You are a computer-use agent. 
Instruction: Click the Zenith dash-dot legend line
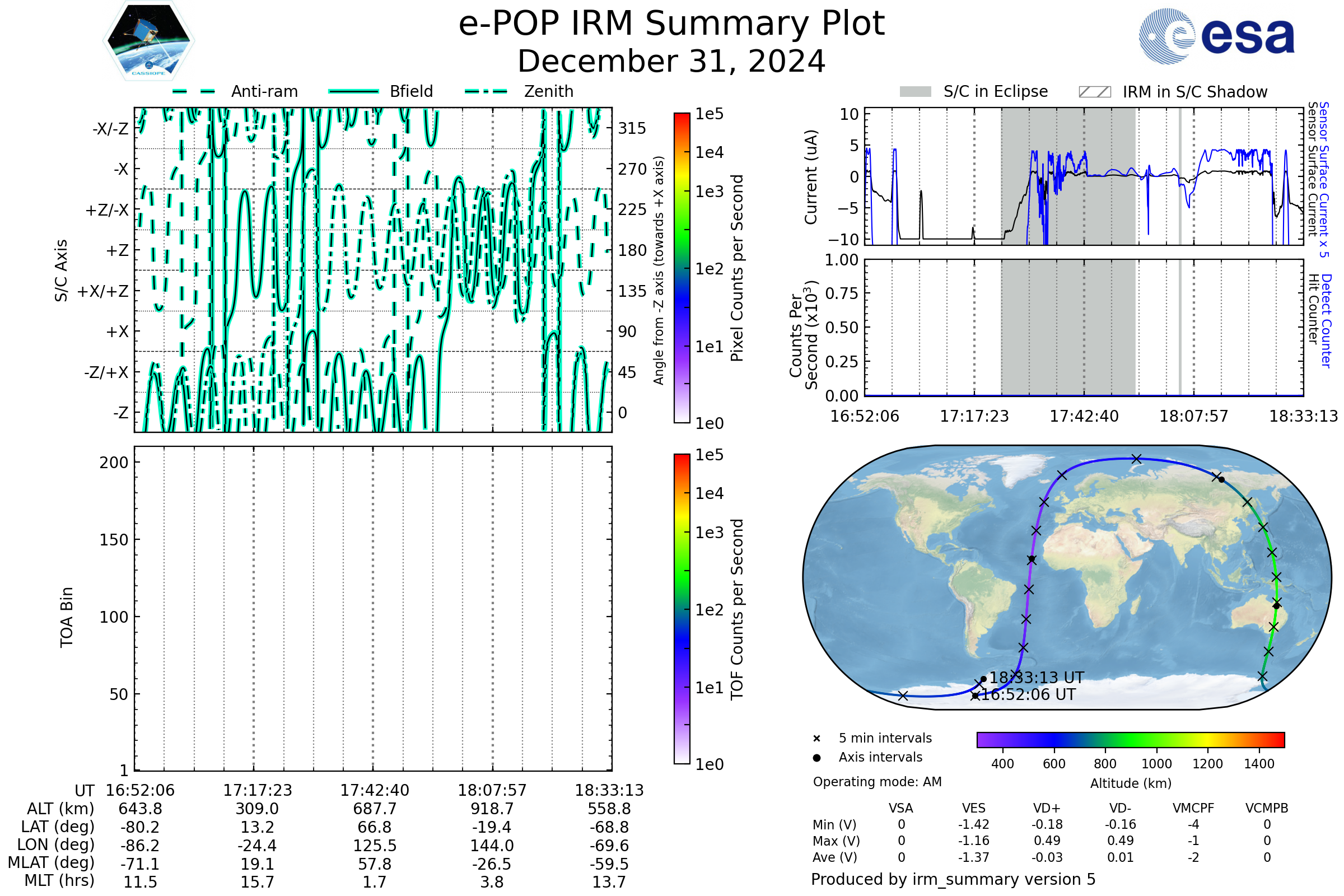(486, 91)
